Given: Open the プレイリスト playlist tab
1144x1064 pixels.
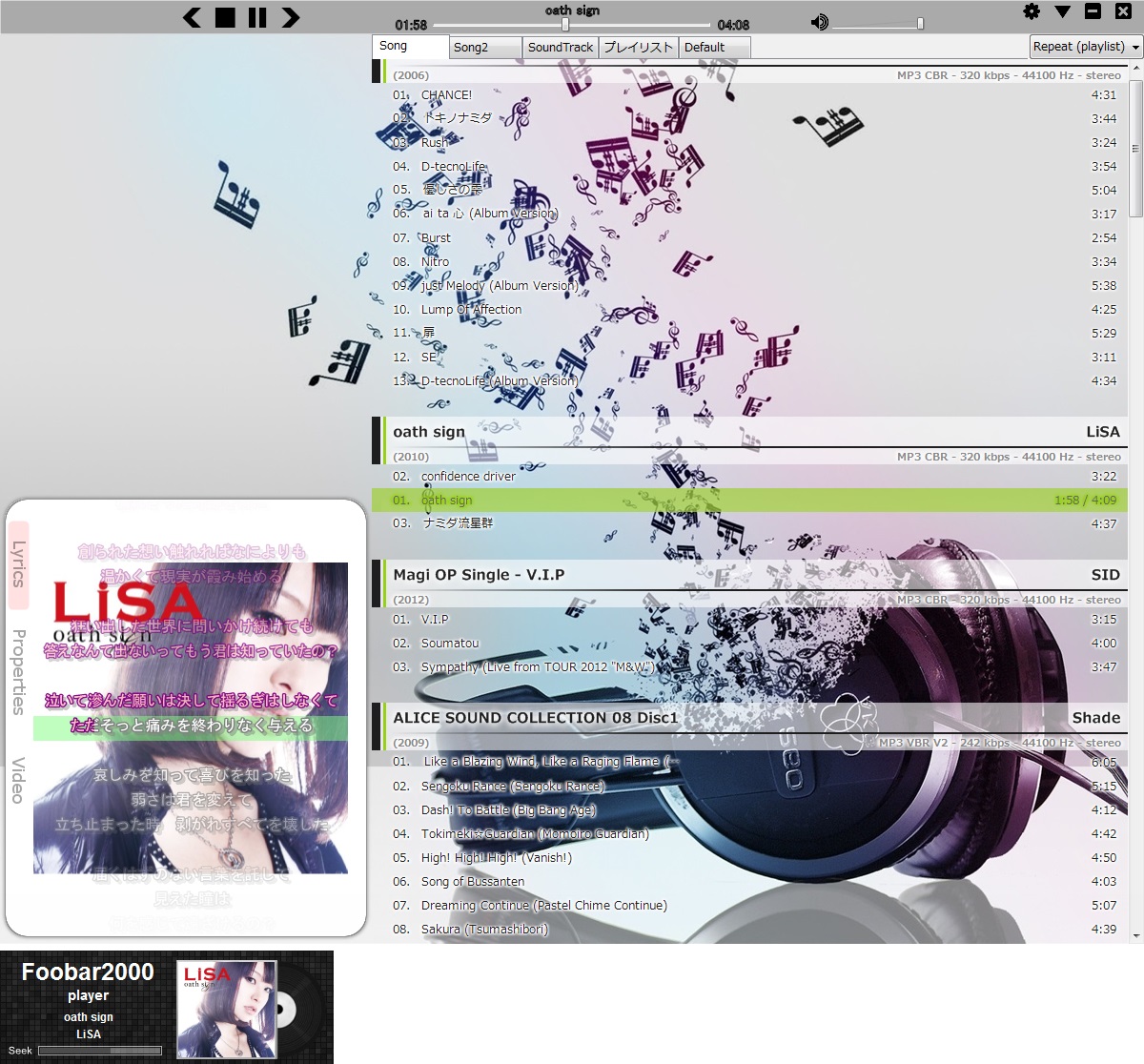Looking at the screenshot, I should [x=638, y=47].
